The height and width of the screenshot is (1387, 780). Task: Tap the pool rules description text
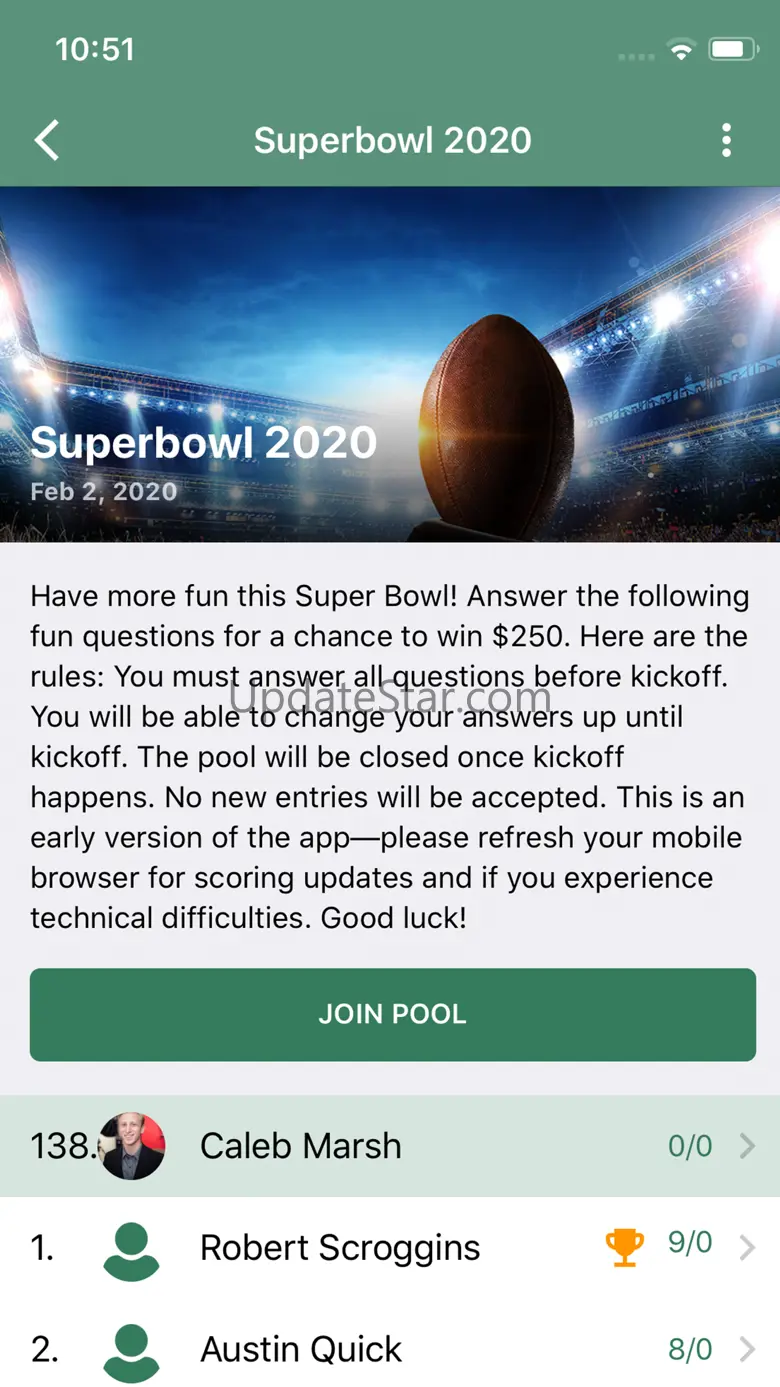(x=390, y=757)
